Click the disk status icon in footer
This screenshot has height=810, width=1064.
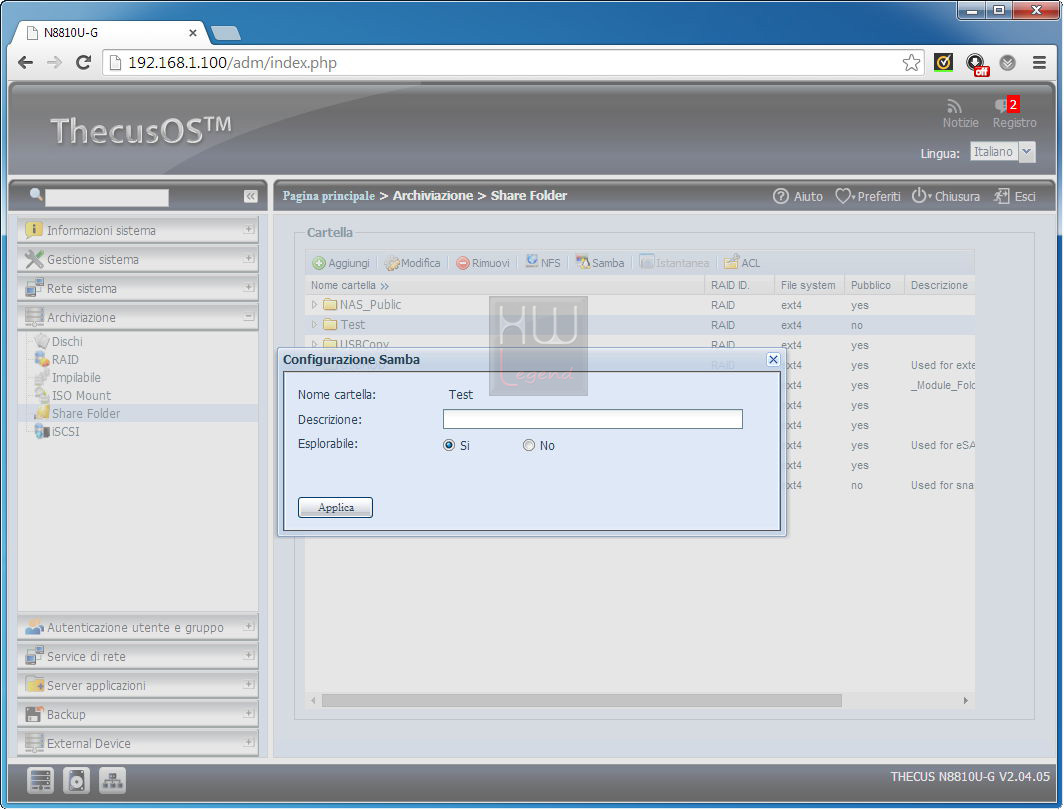click(76, 781)
